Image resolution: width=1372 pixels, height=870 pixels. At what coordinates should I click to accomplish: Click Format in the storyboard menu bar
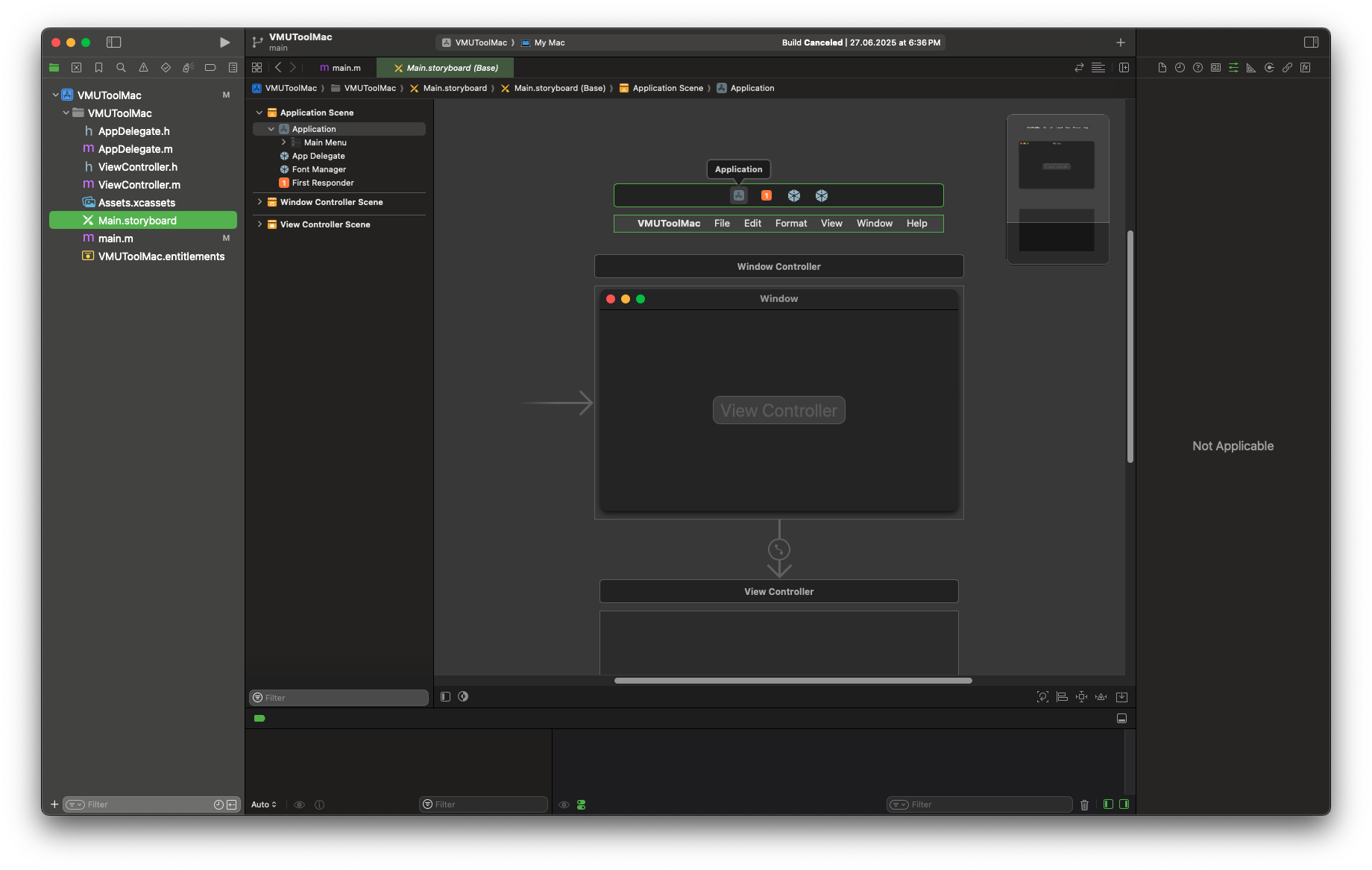click(791, 224)
